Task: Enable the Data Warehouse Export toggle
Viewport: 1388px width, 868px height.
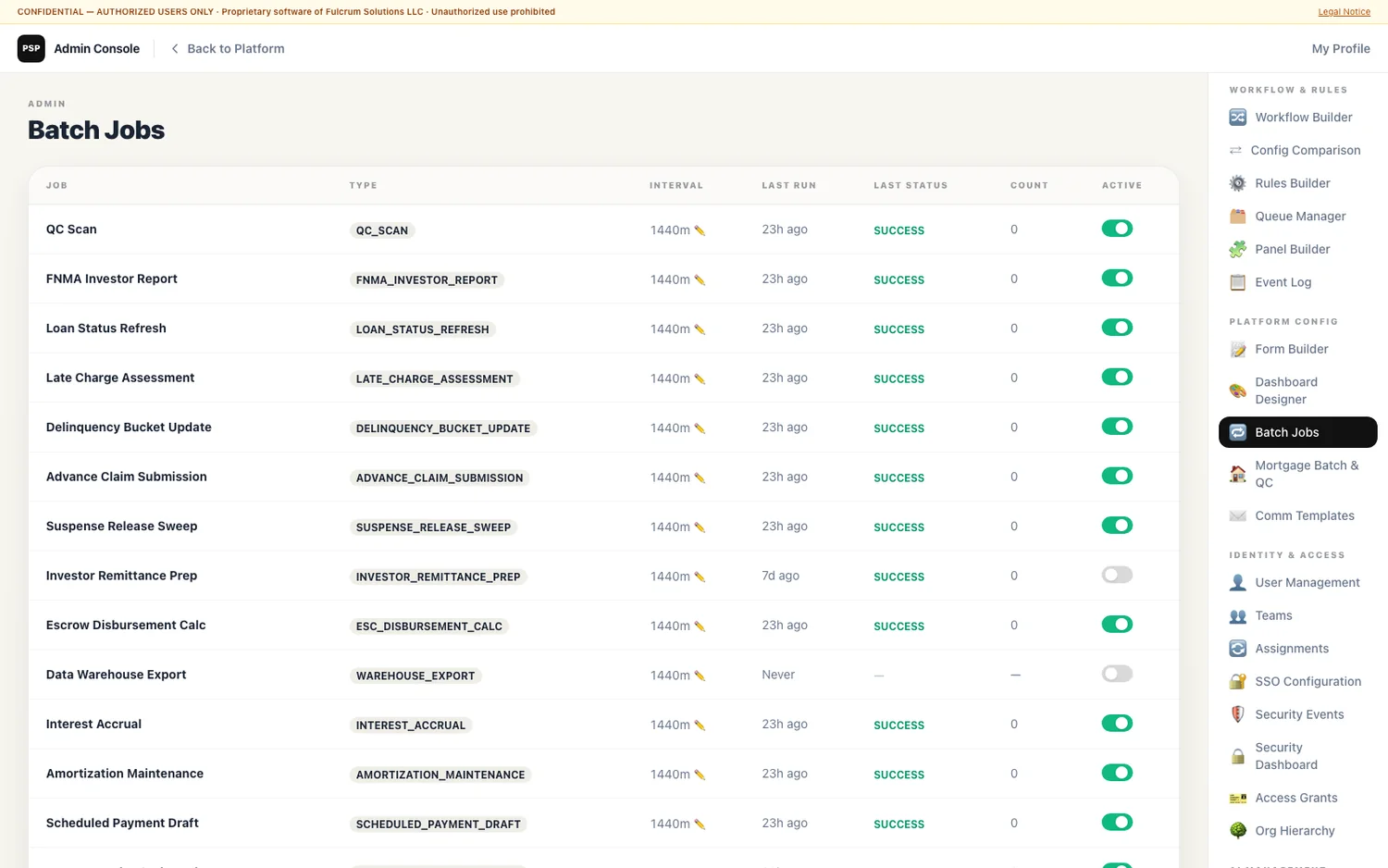Action: click(1117, 674)
